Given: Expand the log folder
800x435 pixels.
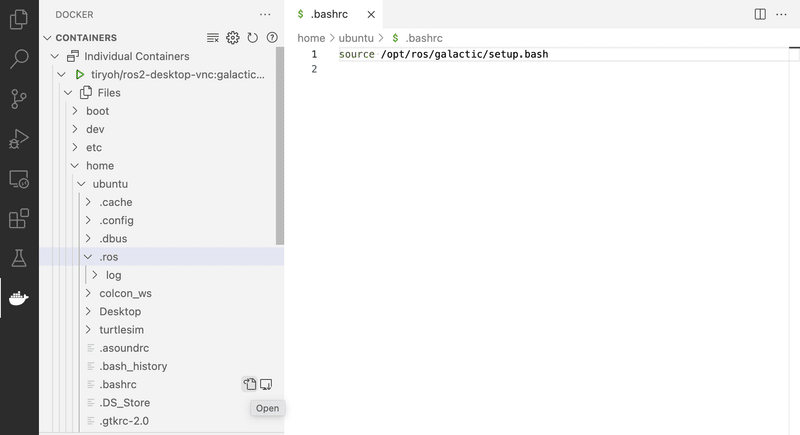Looking at the screenshot, I should pos(95,275).
